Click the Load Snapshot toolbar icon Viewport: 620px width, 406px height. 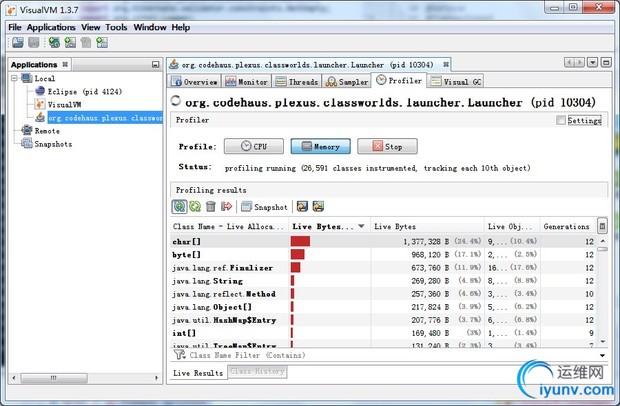(x=18, y=42)
